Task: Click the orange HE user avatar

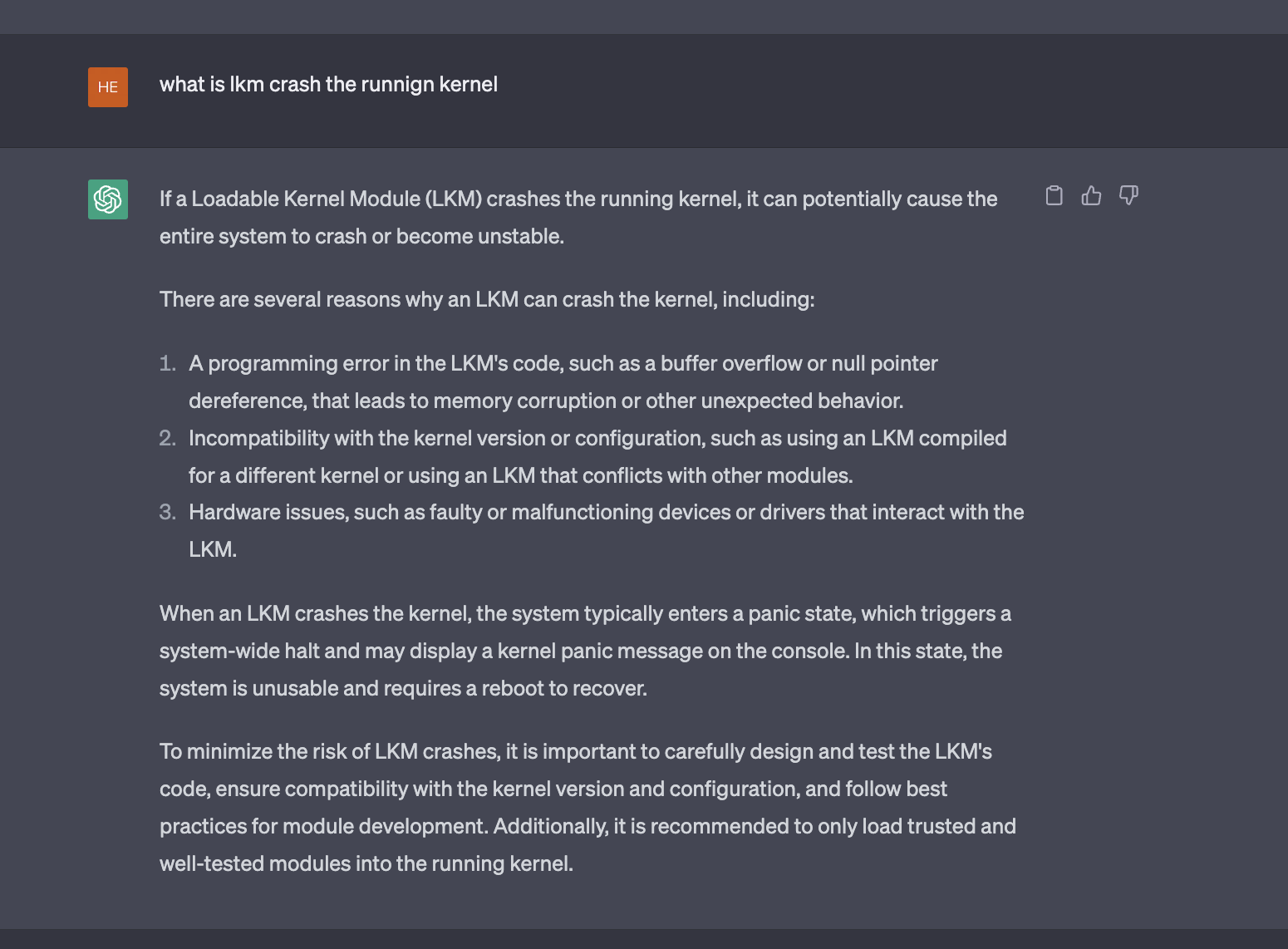Action: click(x=108, y=87)
